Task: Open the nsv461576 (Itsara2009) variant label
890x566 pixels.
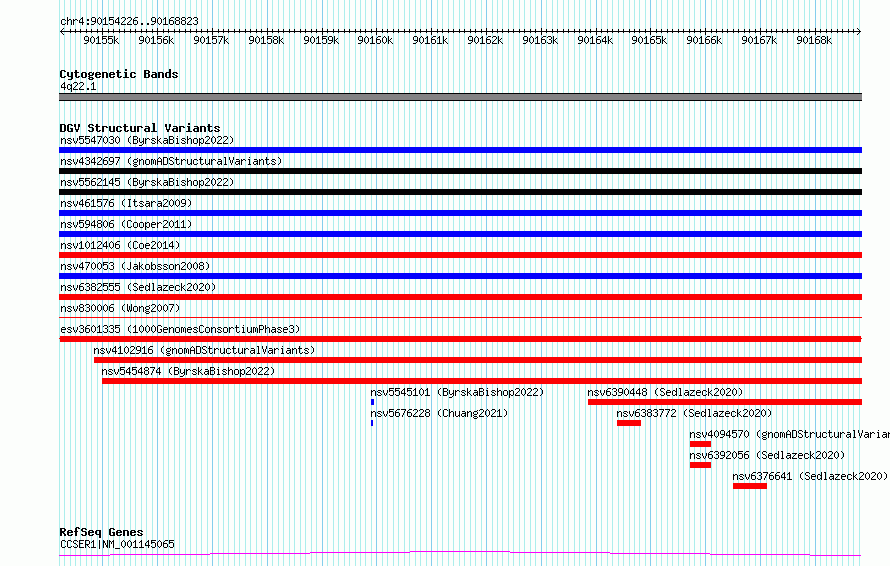Action: 126,203
